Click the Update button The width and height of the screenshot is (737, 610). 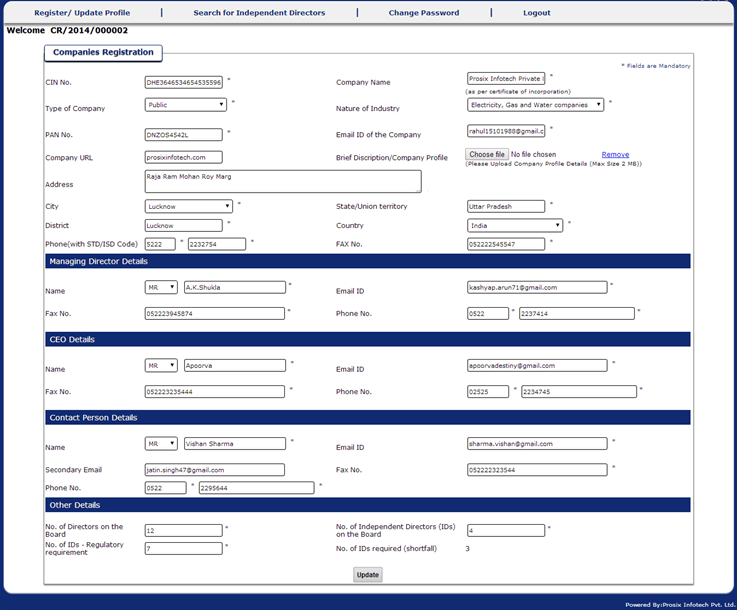click(368, 575)
